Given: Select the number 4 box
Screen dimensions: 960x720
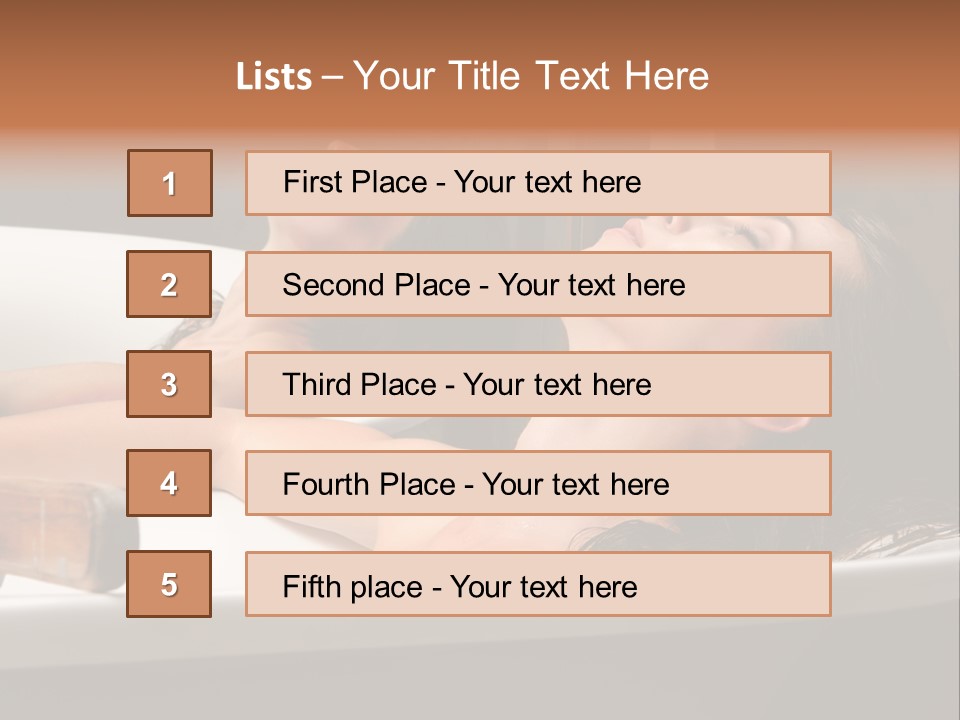Looking at the screenshot, I should pyautogui.click(x=169, y=483).
